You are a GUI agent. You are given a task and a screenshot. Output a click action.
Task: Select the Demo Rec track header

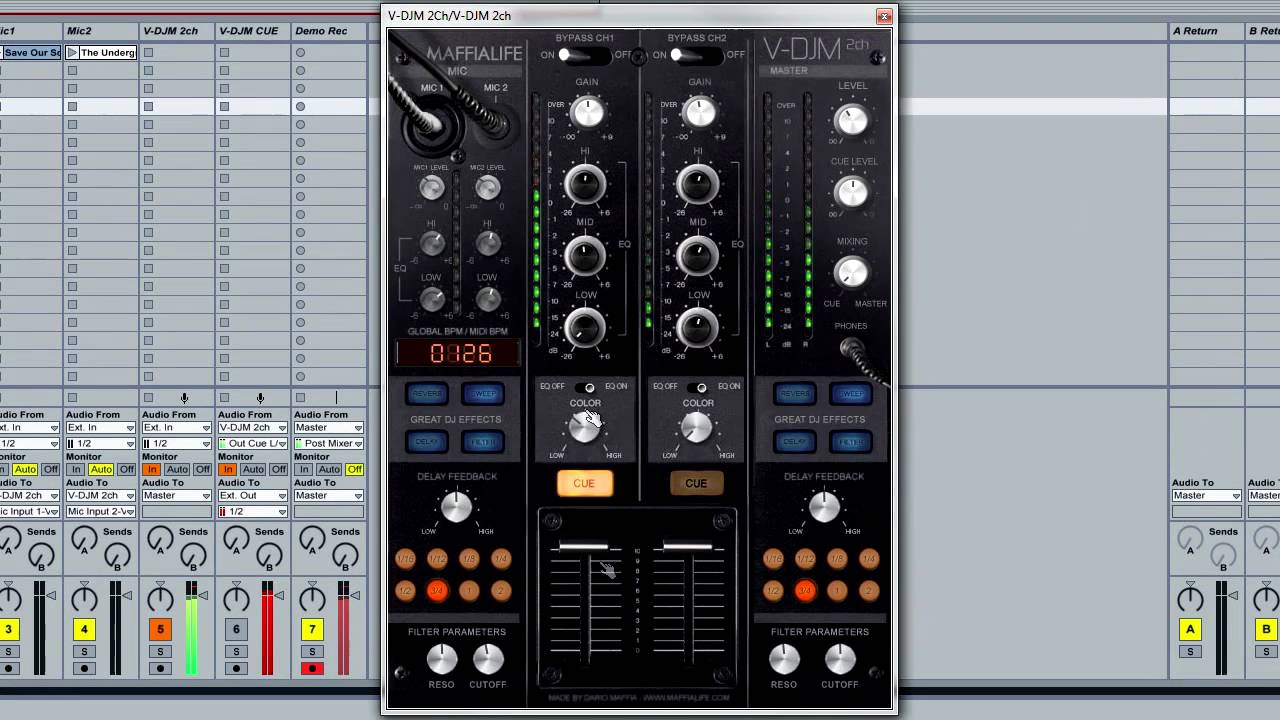coord(329,31)
